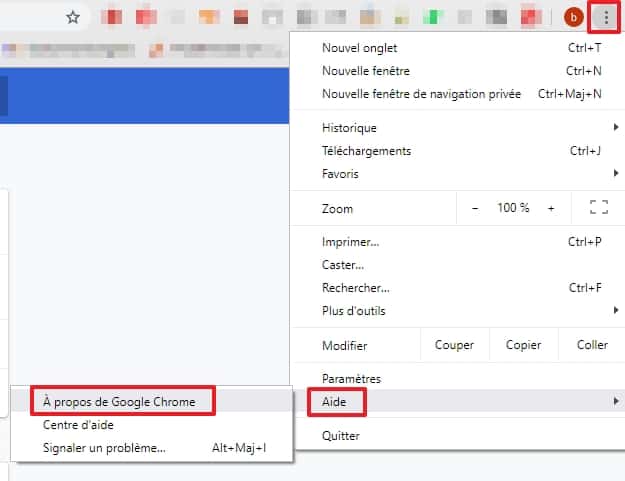Expand the Plus d'outils submenu
Viewport: 625px width, 481px height.
457,311
